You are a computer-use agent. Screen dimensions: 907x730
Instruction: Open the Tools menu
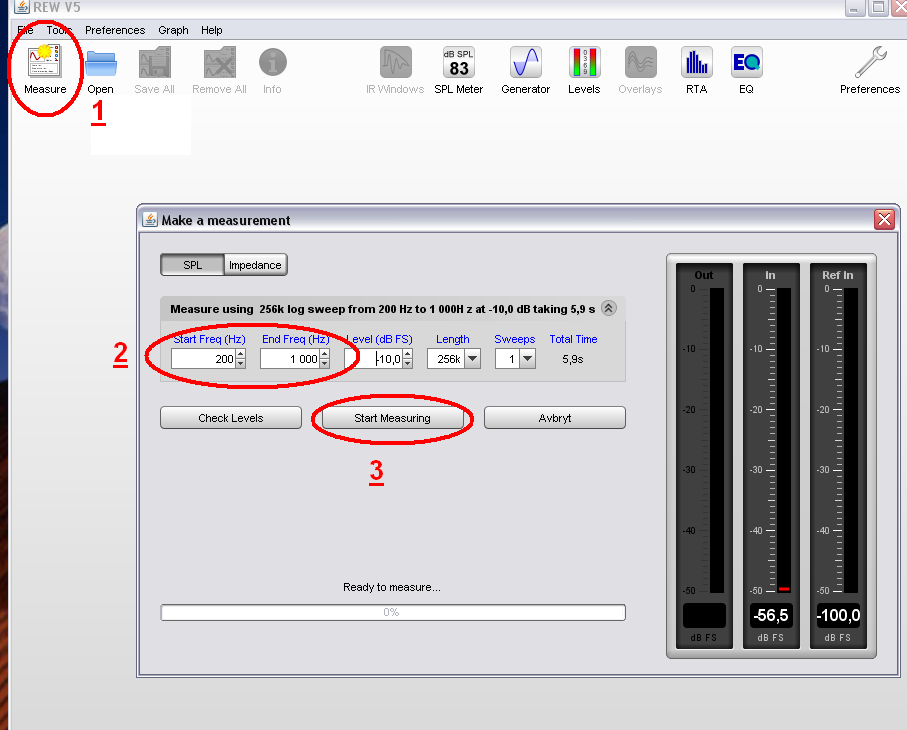tap(59, 30)
